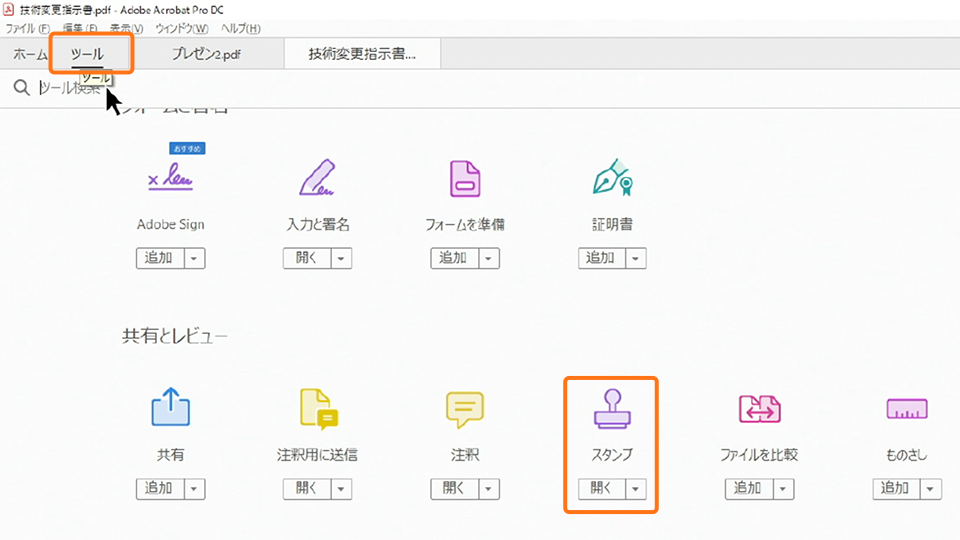Open the ファイル(F) menu
Image resolution: width=960 pixels, height=540 pixels.
pos(28,28)
